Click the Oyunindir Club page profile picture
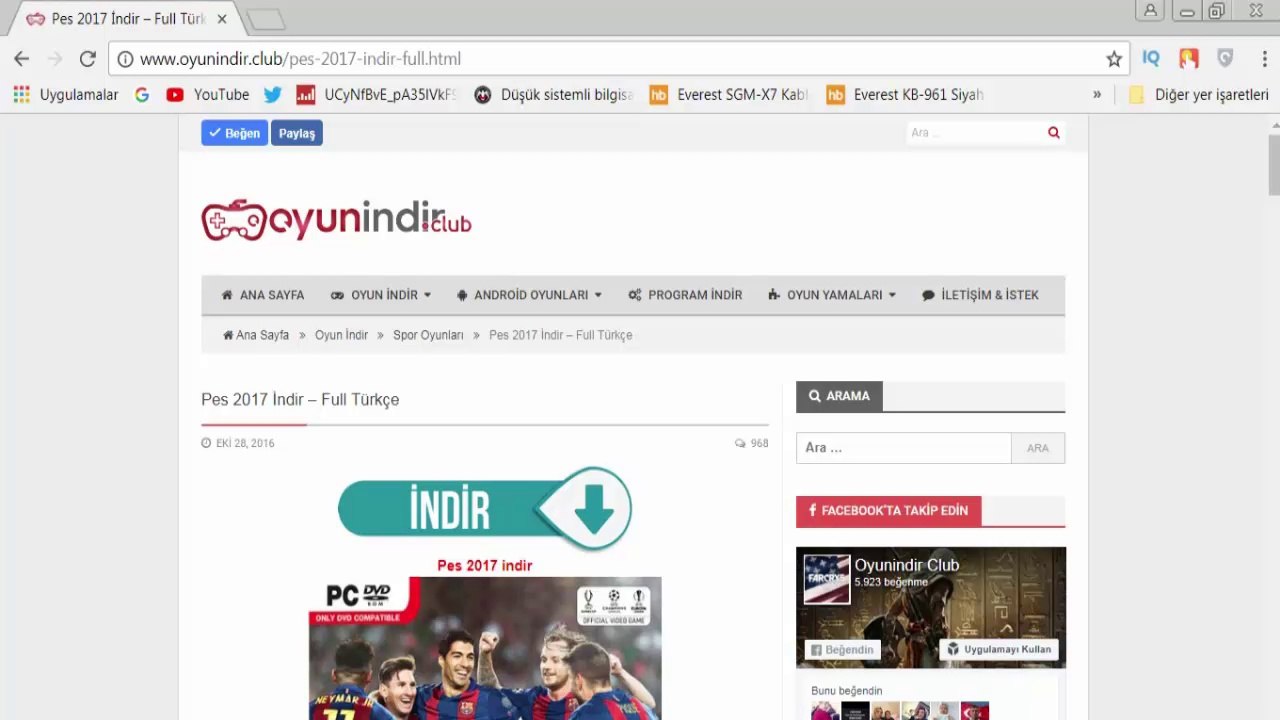The height and width of the screenshot is (720, 1280). [827, 580]
